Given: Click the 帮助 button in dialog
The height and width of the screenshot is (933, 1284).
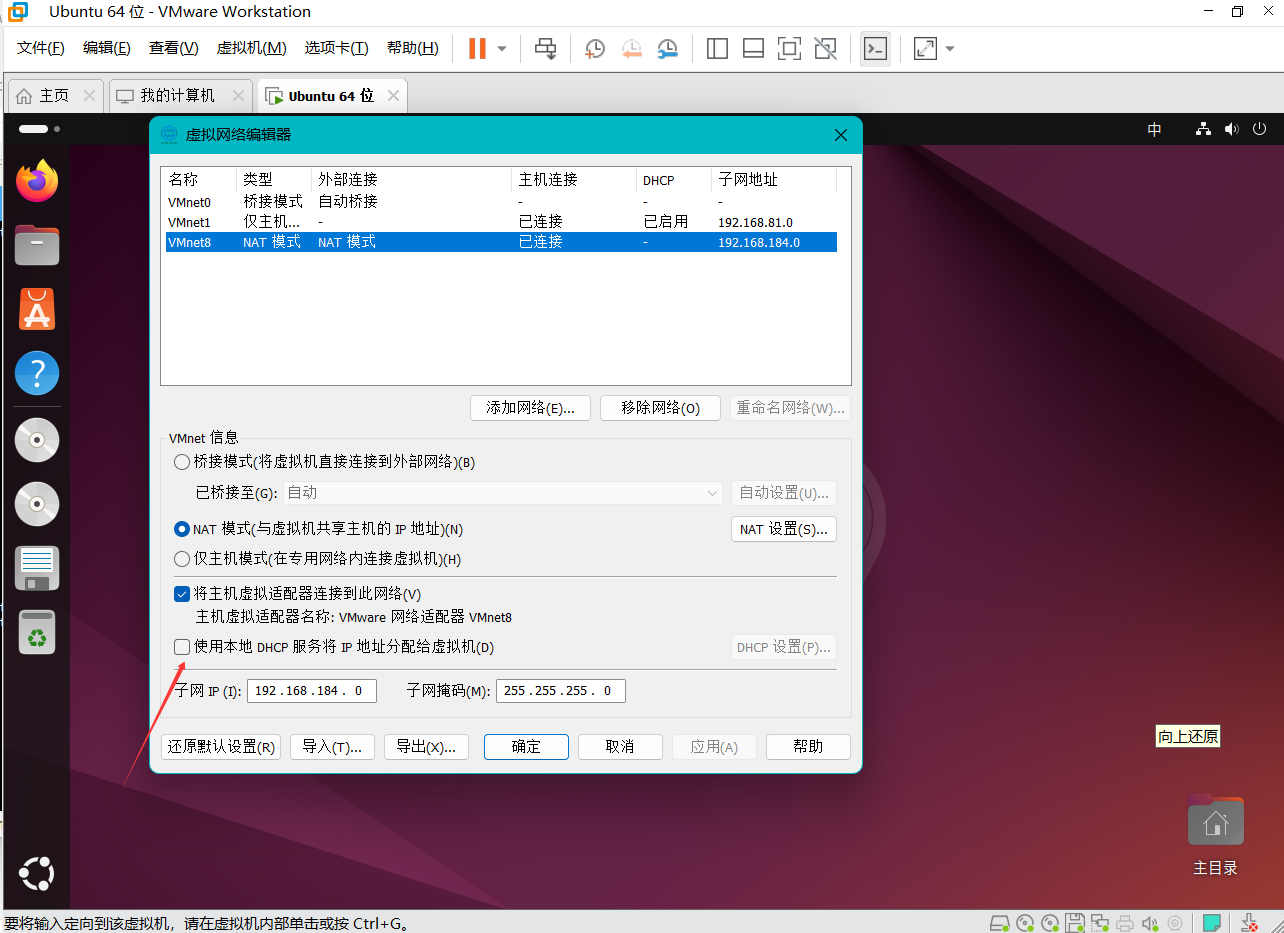Looking at the screenshot, I should tap(808, 747).
